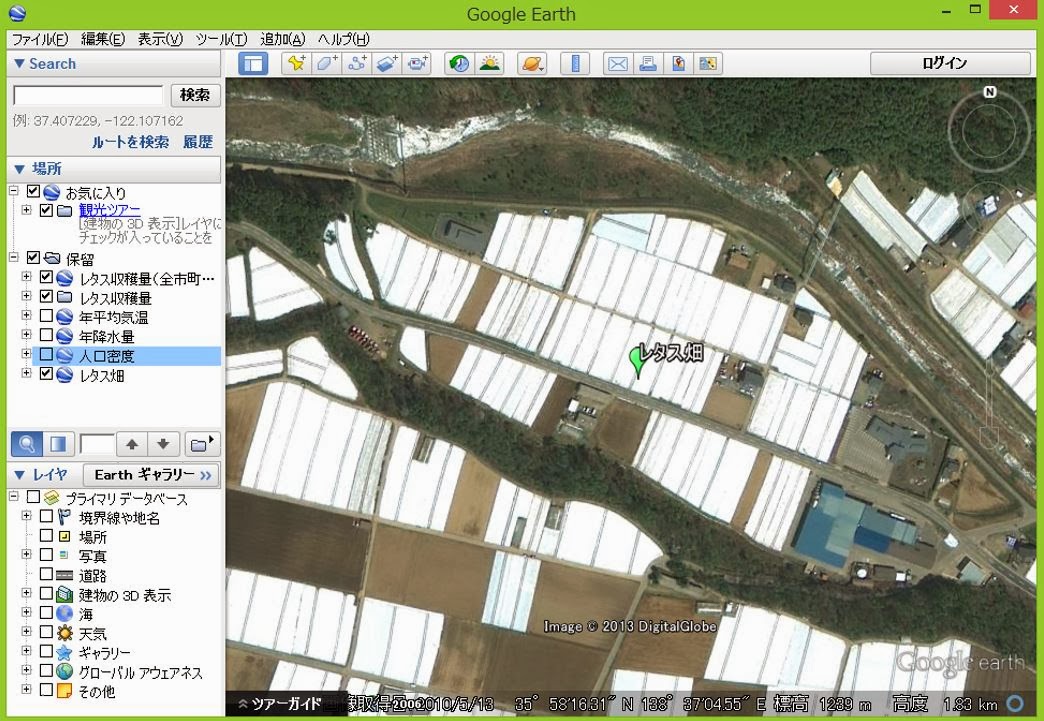Click the Google Earth title bar logo
1044x721 pixels.
[18, 13]
